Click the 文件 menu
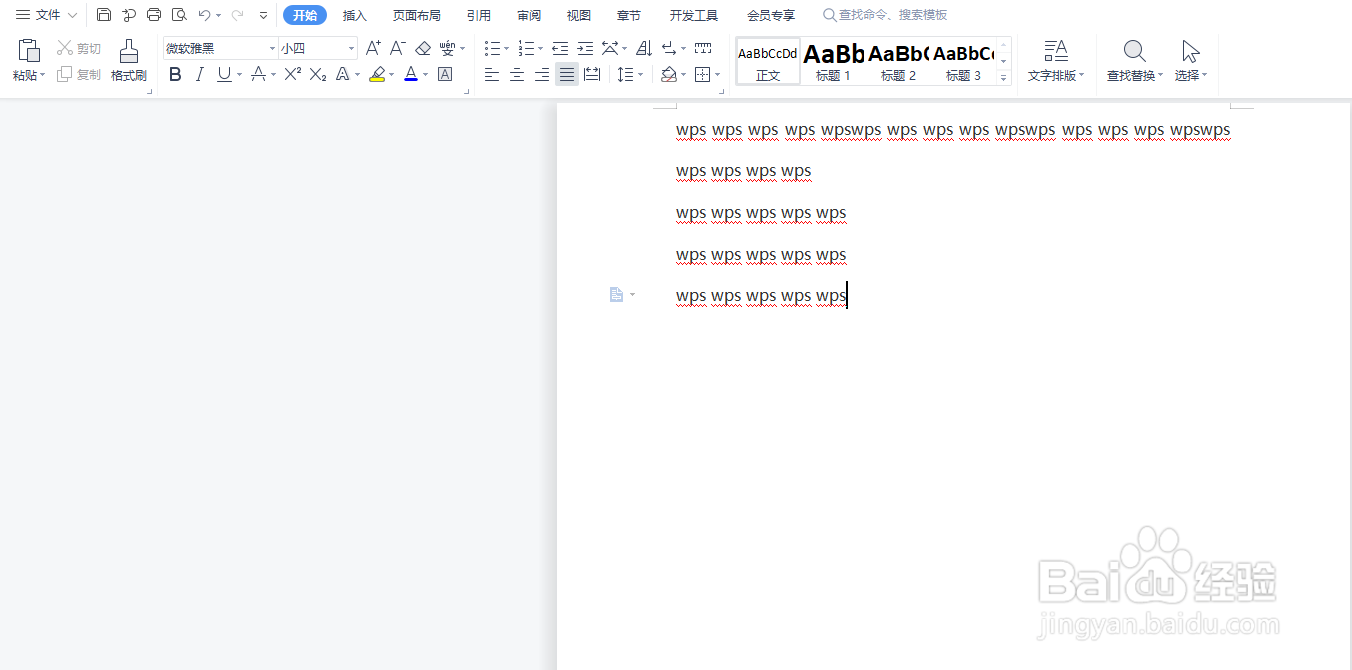The image size is (1352, 670). (48, 15)
